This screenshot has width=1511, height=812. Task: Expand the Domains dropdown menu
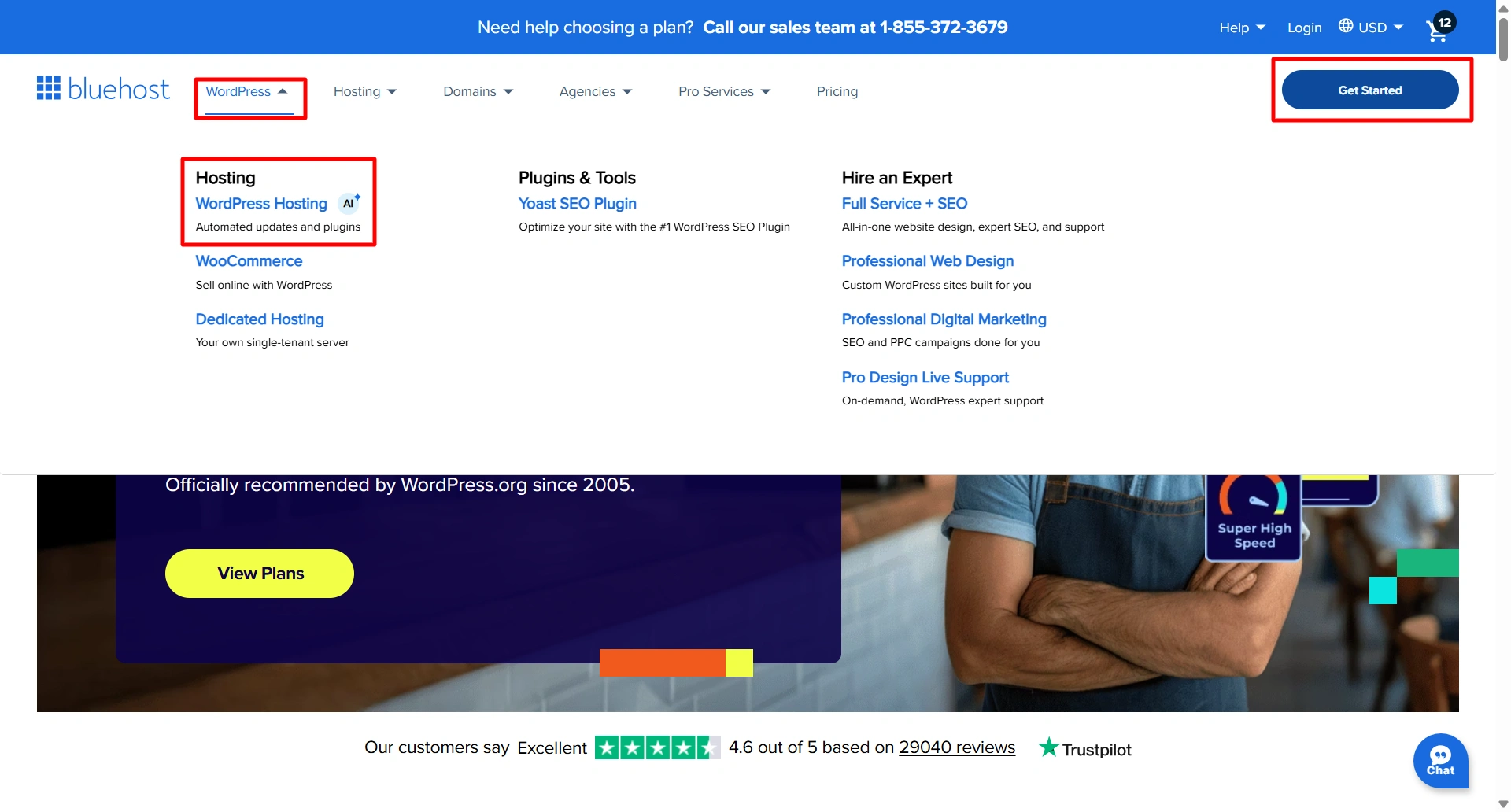(x=478, y=91)
